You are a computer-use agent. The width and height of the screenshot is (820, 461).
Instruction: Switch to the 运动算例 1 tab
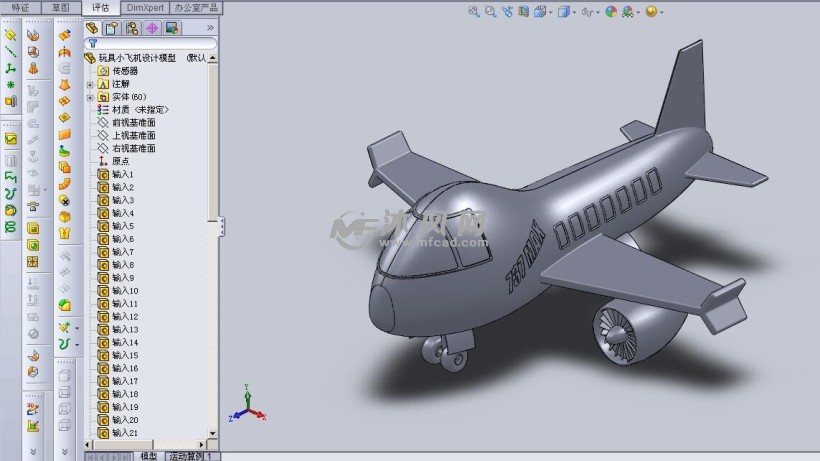coord(191,456)
